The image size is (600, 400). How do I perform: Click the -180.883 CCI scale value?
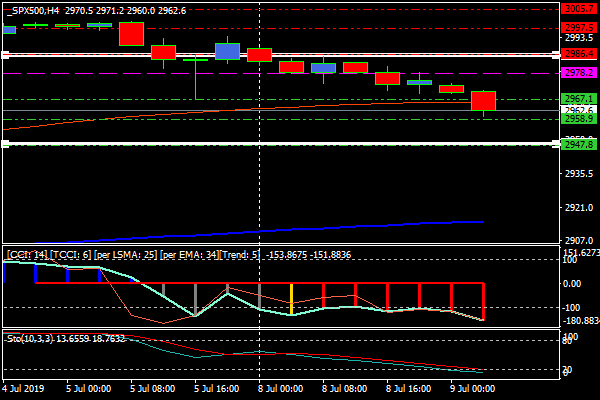(x=580, y=320)
